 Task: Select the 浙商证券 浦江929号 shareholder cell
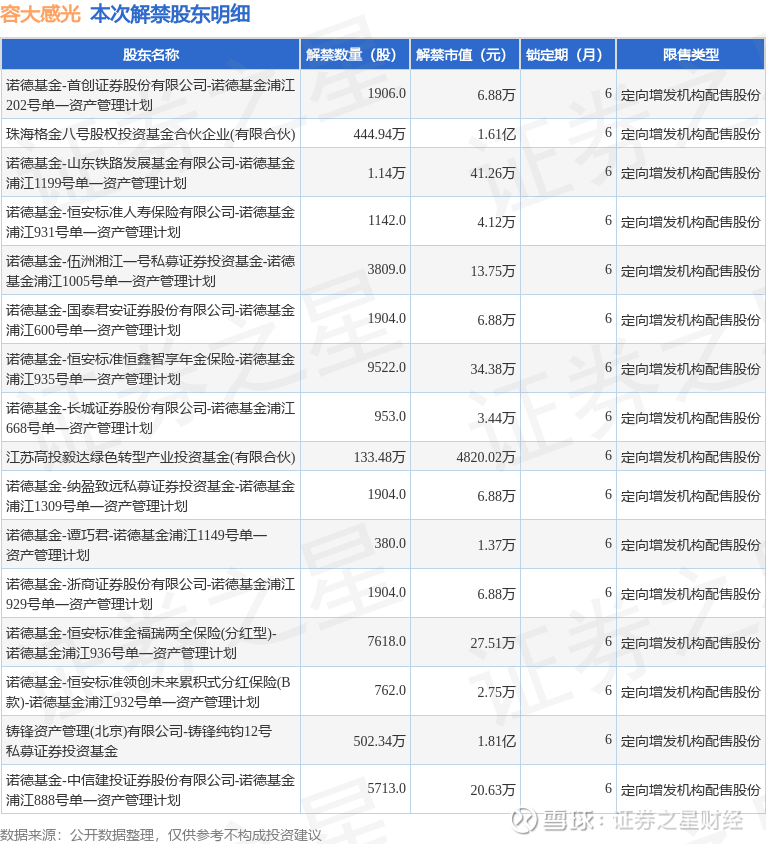[x=151, y=593]
